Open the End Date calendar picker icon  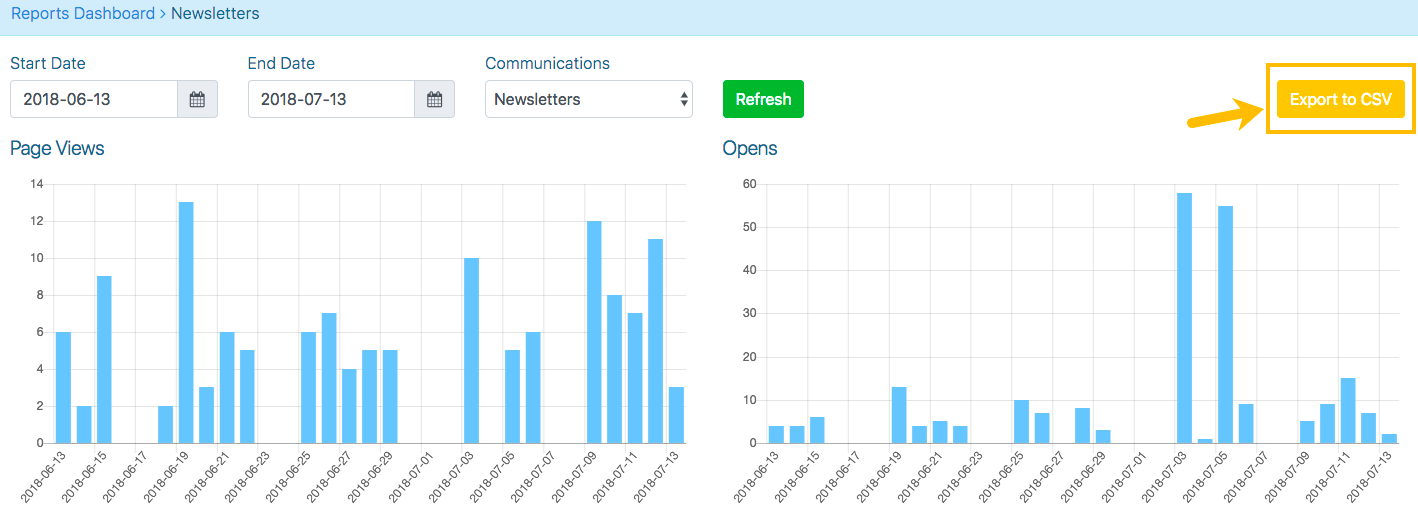434,99
